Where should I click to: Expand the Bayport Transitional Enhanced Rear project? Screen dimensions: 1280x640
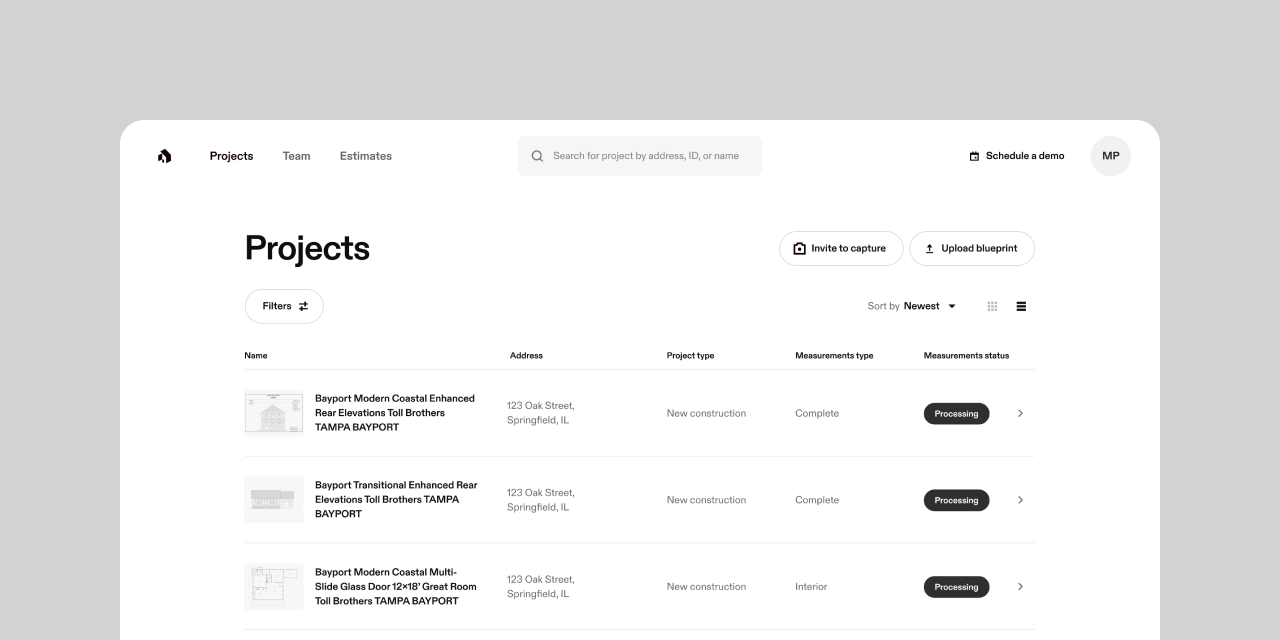coord(1020,499)
